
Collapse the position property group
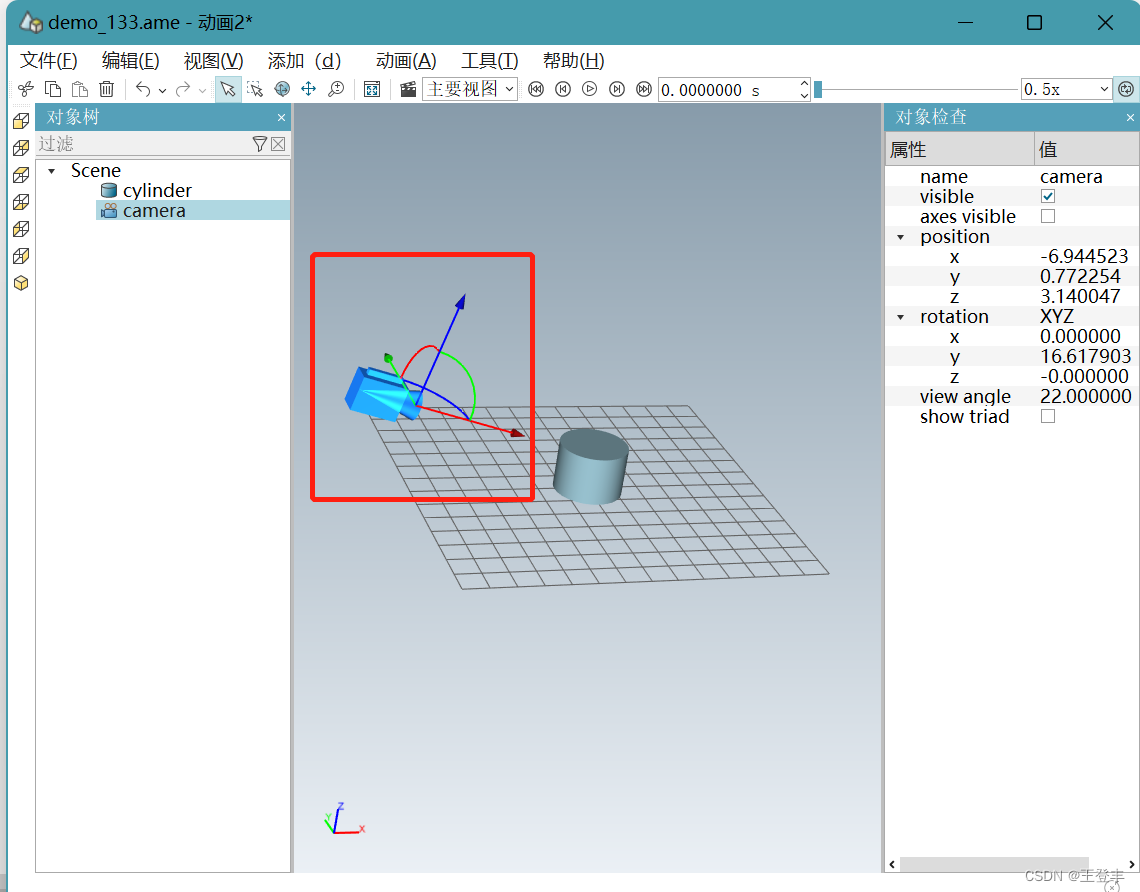(898, 236)
